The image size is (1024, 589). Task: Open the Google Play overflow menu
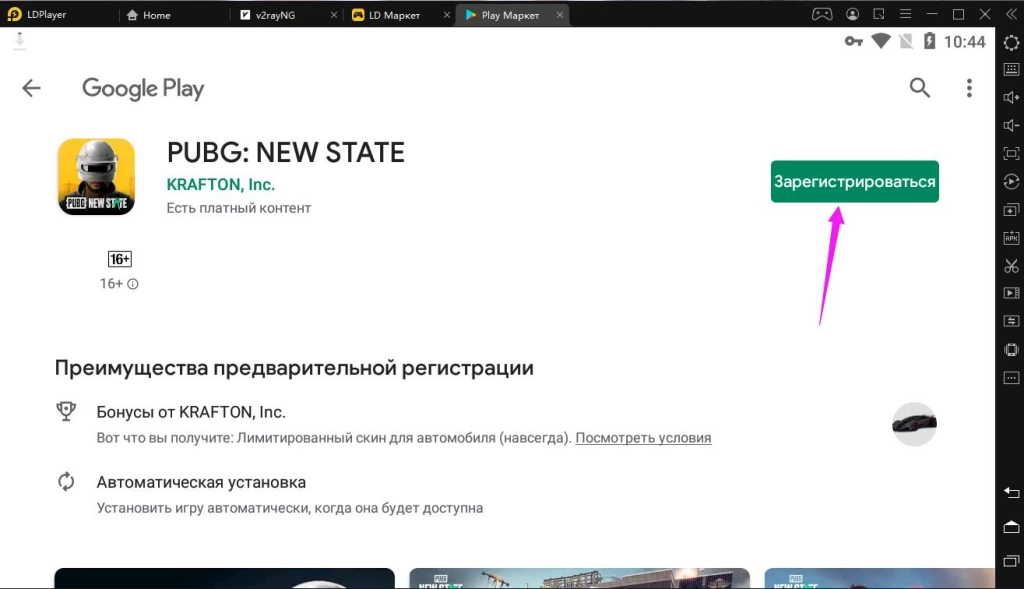(x=969, y=88)
